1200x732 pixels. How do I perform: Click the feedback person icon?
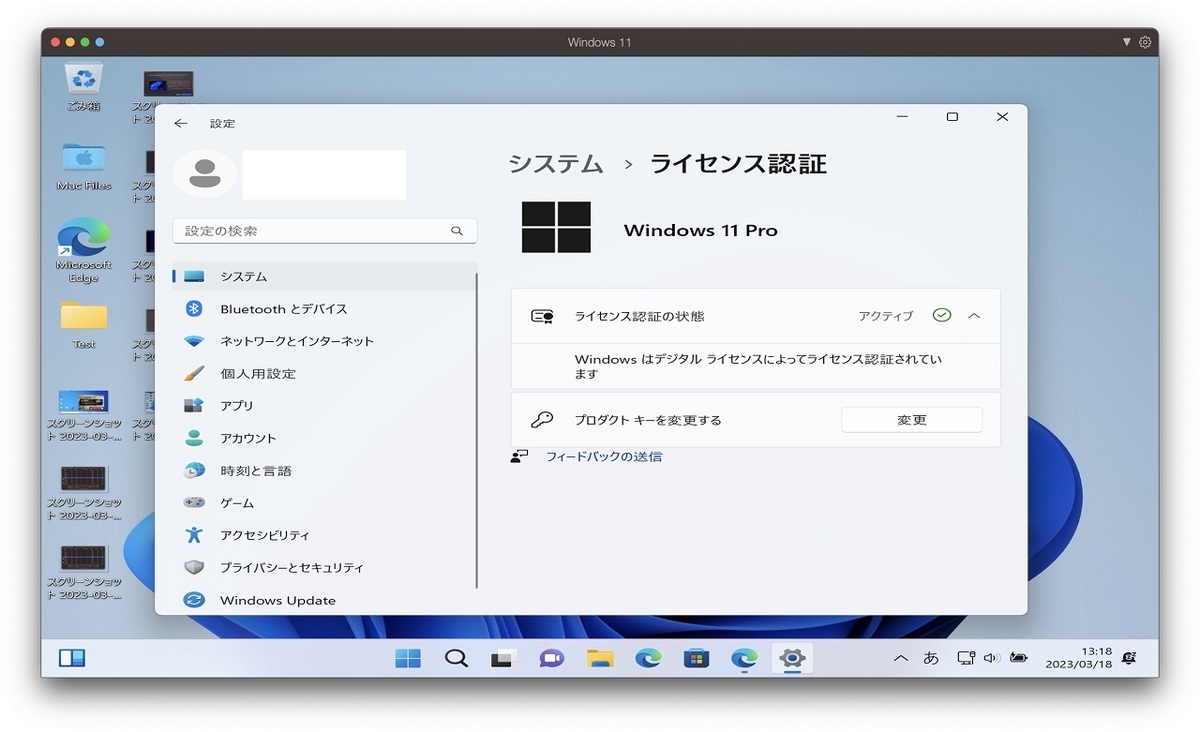pyautogui.click(x=519, y=456)
